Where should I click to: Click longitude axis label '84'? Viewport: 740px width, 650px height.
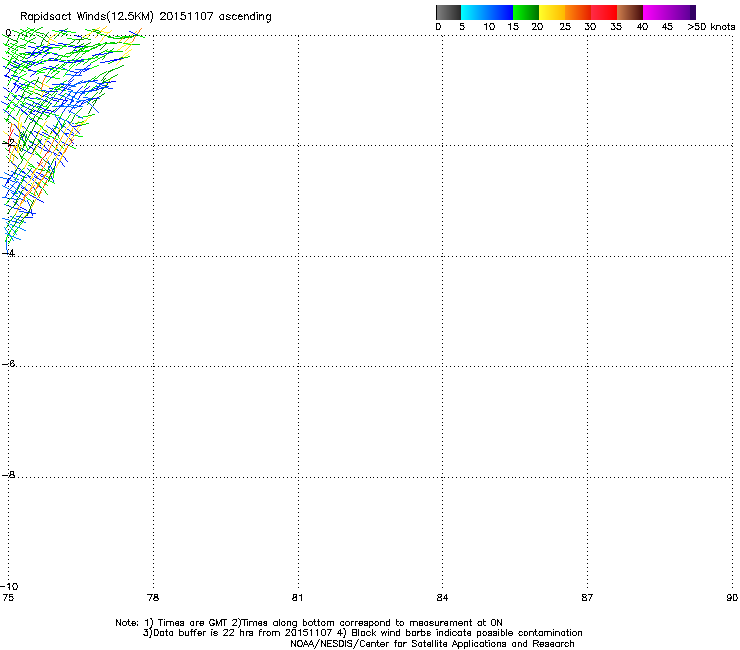click(x=442, y=598)
